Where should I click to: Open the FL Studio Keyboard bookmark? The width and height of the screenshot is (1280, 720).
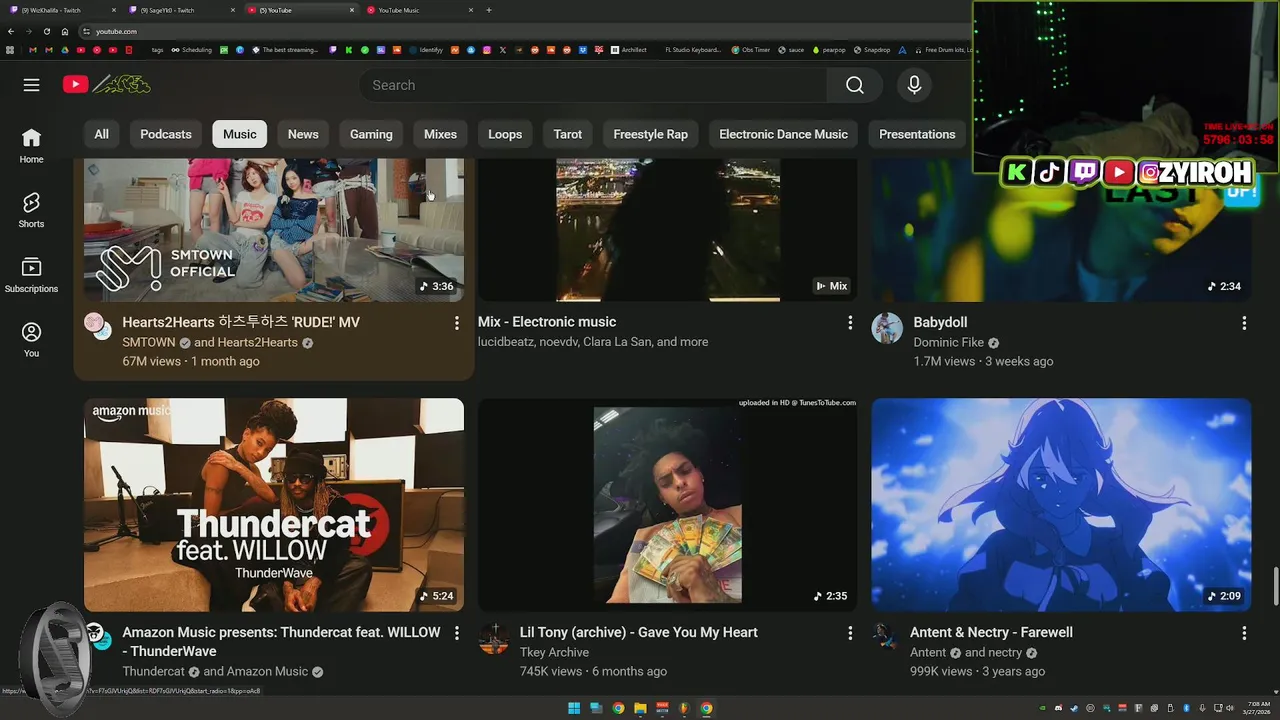click(693, 50)
